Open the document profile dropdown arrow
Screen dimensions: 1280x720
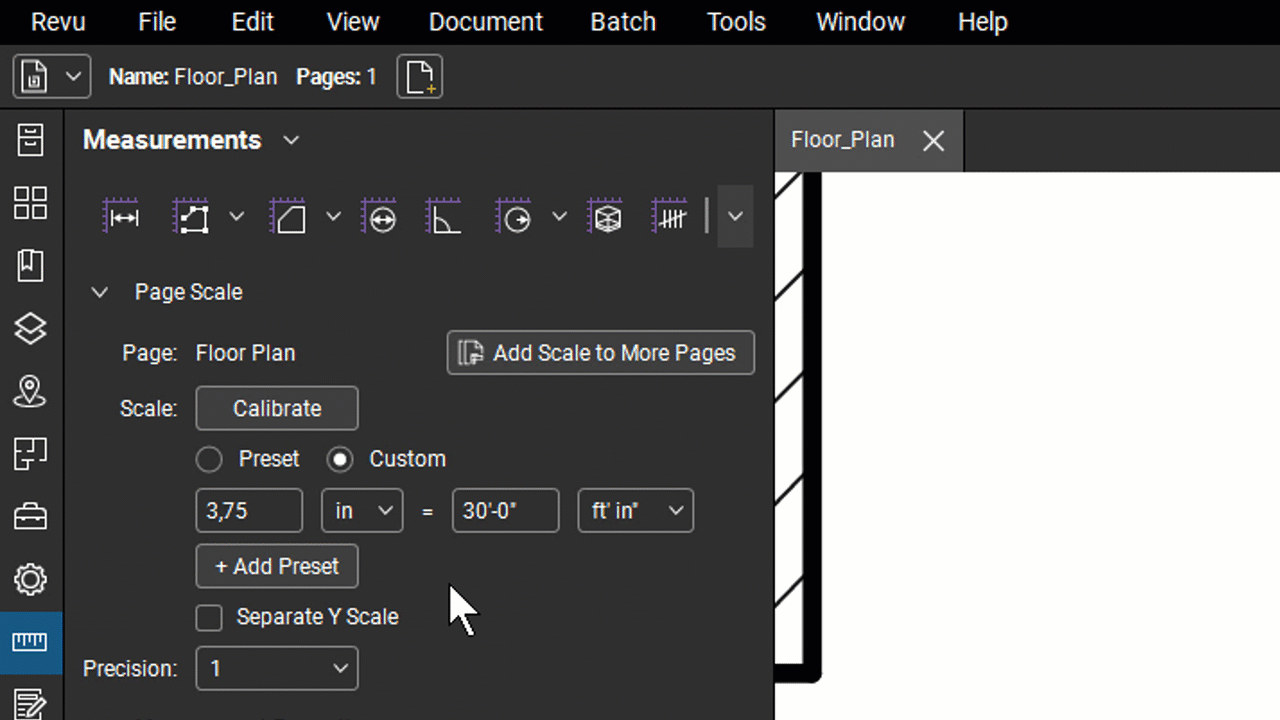pyautogui.click(x=73, y=77)
